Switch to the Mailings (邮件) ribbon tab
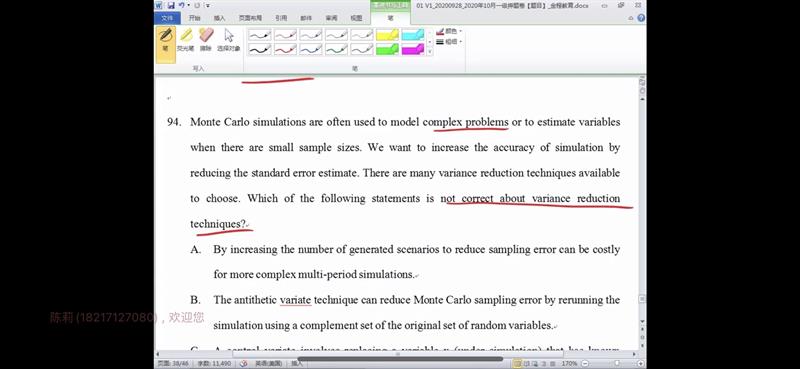This screenshot has height=369, width=800. point(306,18)
